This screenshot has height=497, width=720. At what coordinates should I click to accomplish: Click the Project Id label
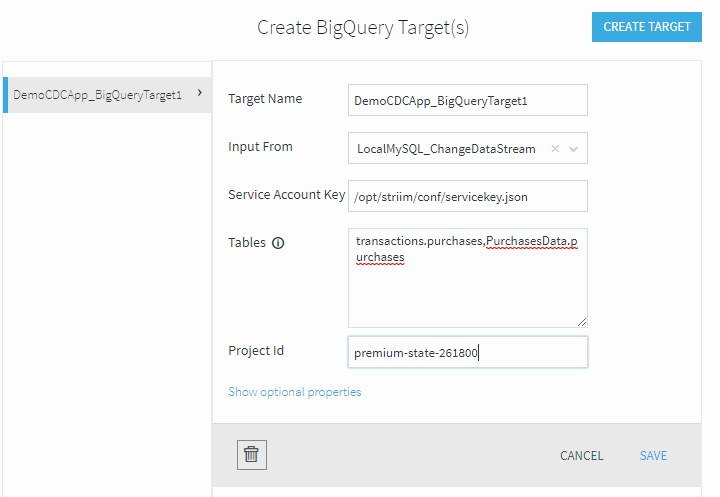[256, 350]
